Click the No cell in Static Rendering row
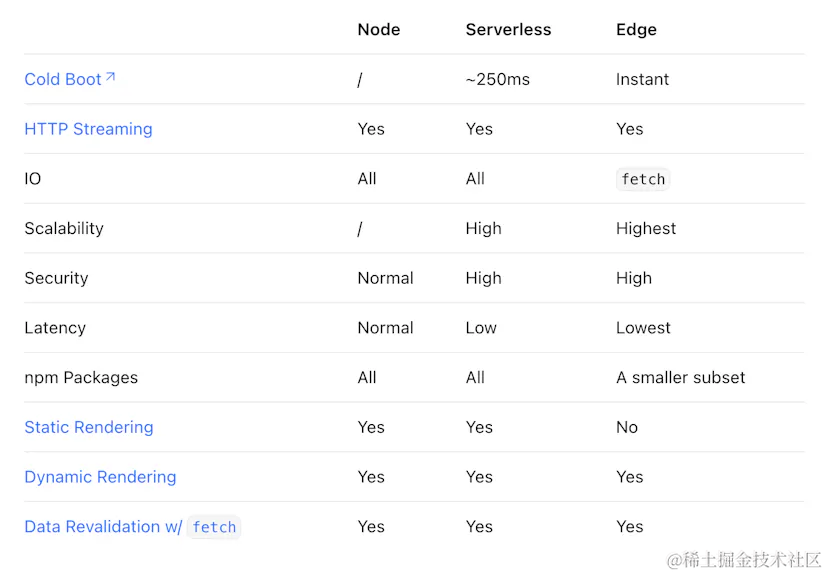 626,427
